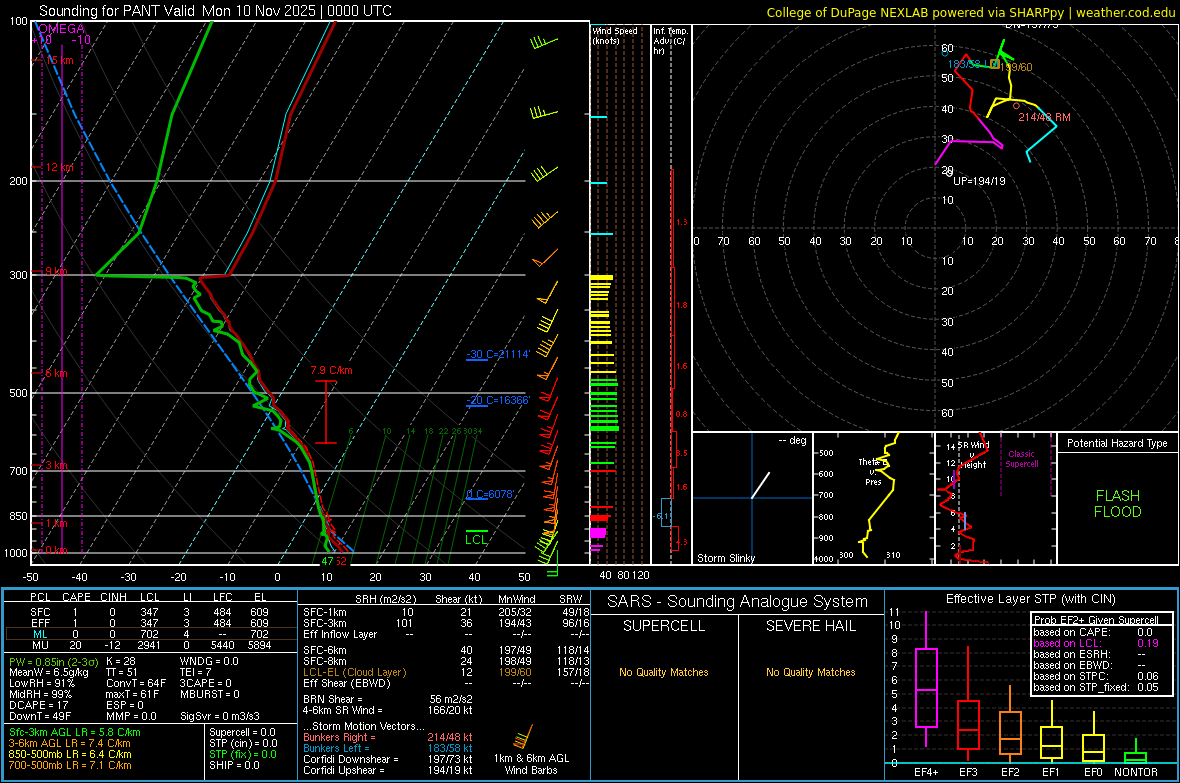This screenshot has width=1180, height=783.
Task: Click the weather.cod.edu credit text
Action: [970, 12]
